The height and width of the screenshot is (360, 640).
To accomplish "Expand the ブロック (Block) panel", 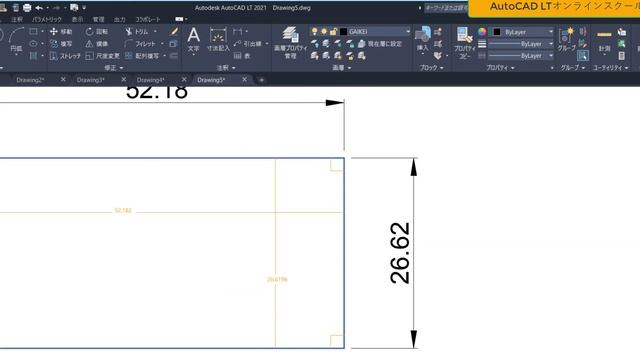I will tap(431, 68).
